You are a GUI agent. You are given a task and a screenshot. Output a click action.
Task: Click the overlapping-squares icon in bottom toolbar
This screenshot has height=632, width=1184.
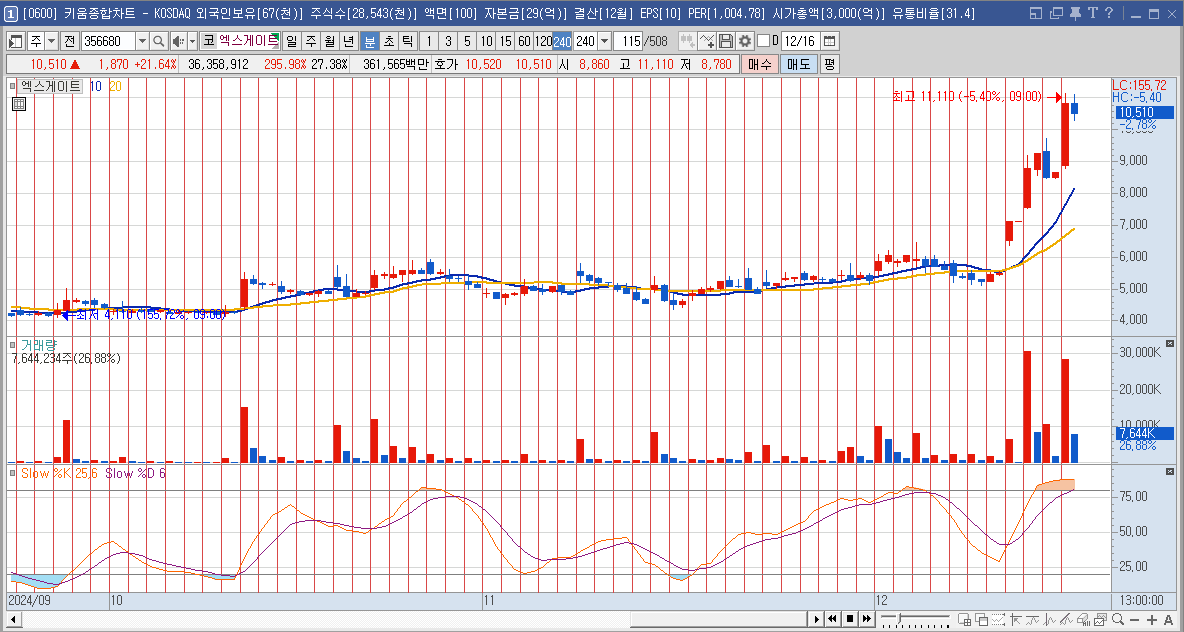(982, 620)
